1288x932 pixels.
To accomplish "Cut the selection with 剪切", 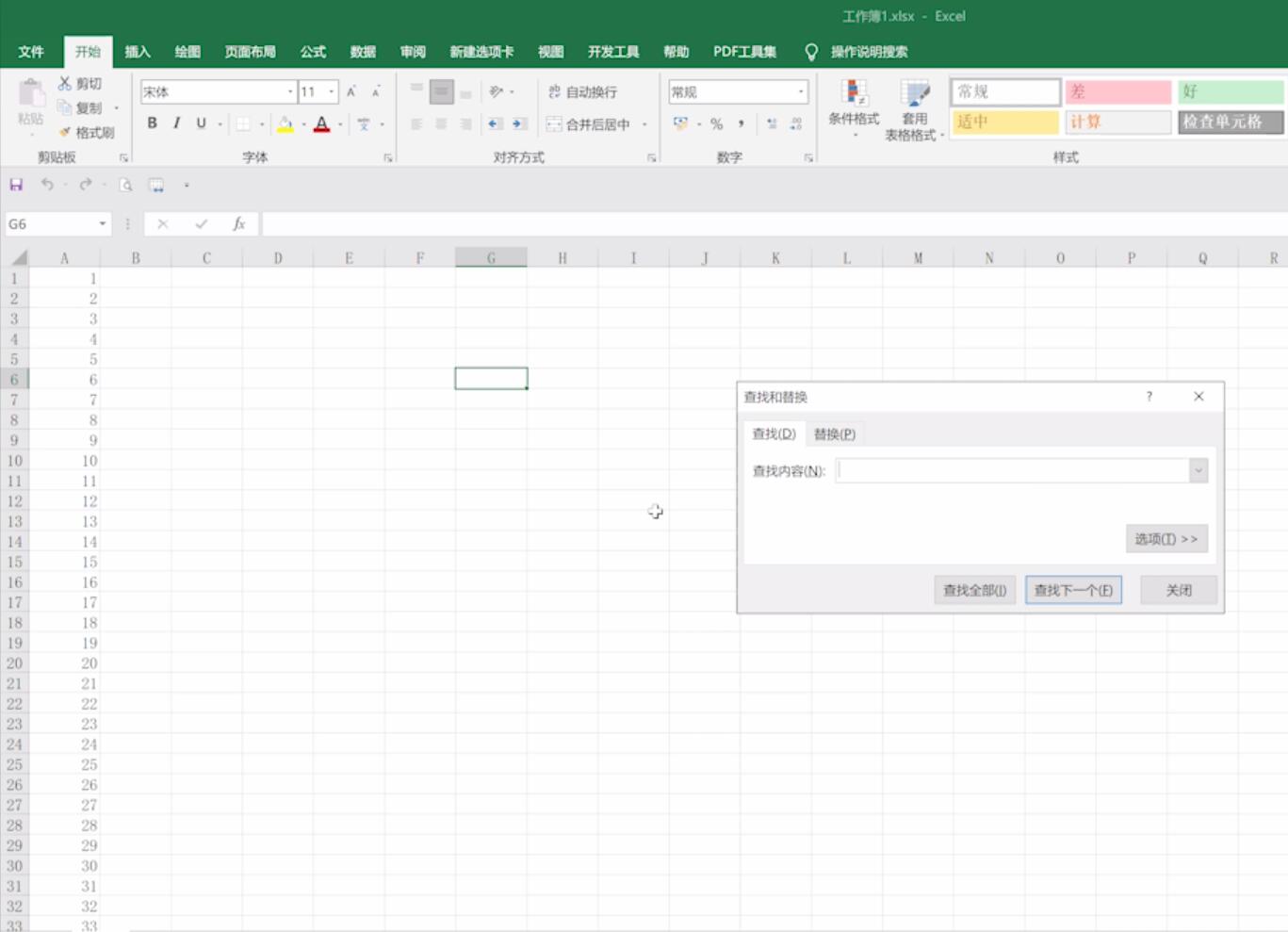I will point(80,84).
